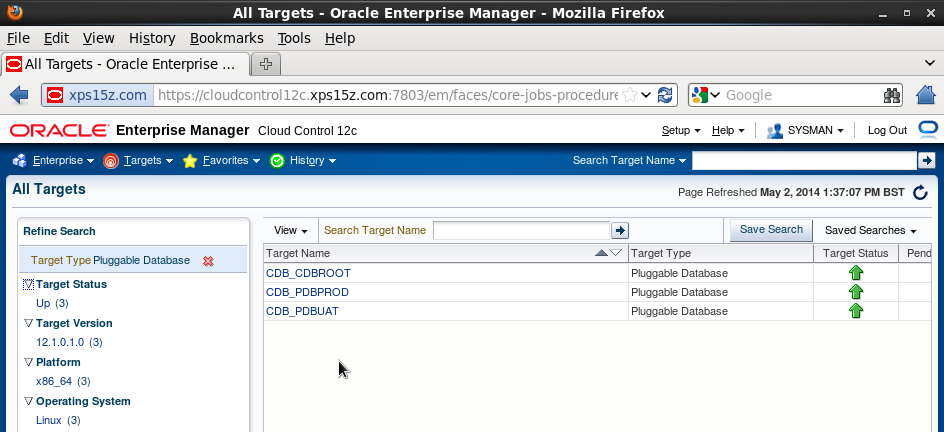Click the green status arrow for CDB_PDBPROD
The height and width of the screenshot is (432, 944).
(x=856, y=292)
